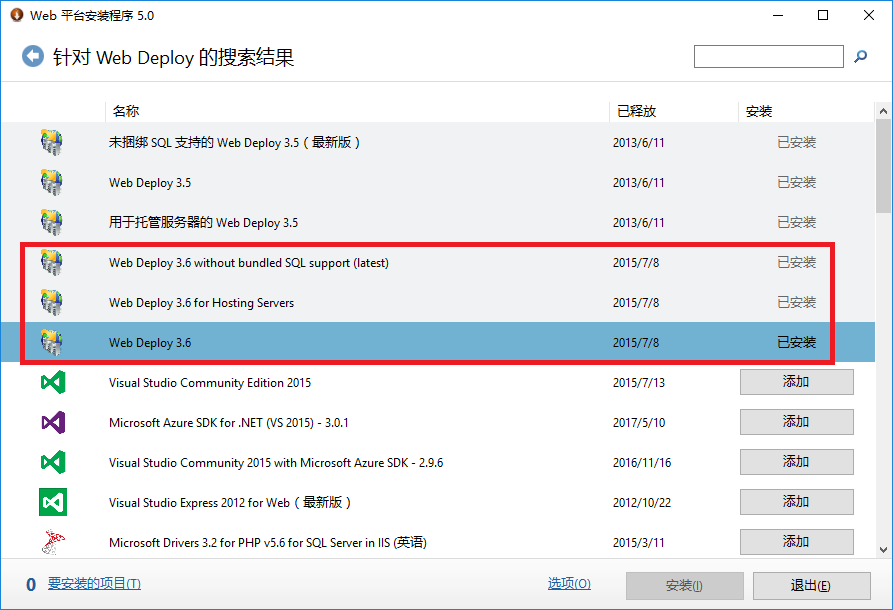Select 未捆绑 SQL 支持的 Web Deploy 3.5 text
The height and width of the screenshot is (610, 893).
click(234, 142)
